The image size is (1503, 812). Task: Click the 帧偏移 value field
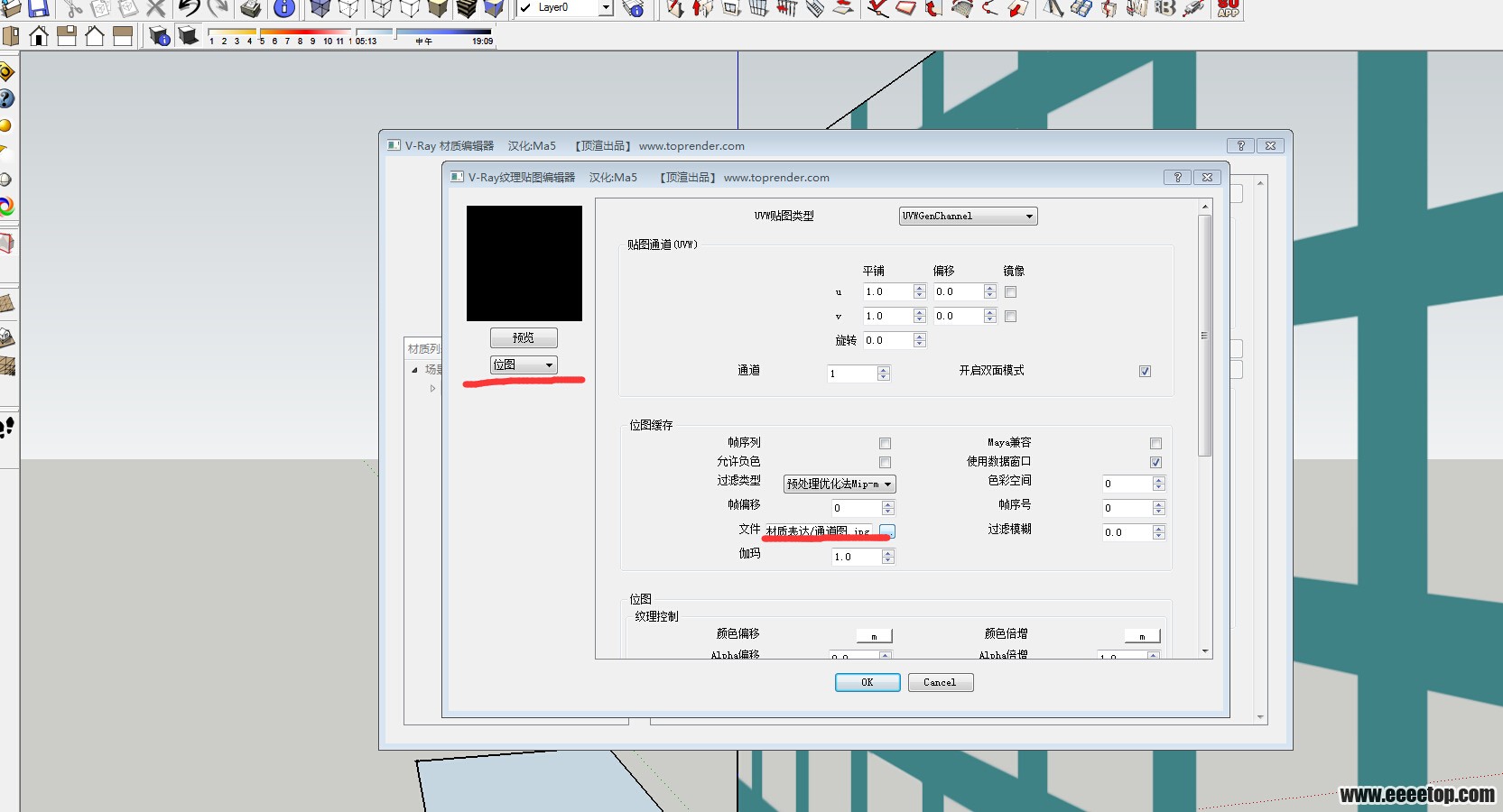(x=857, y=509)
